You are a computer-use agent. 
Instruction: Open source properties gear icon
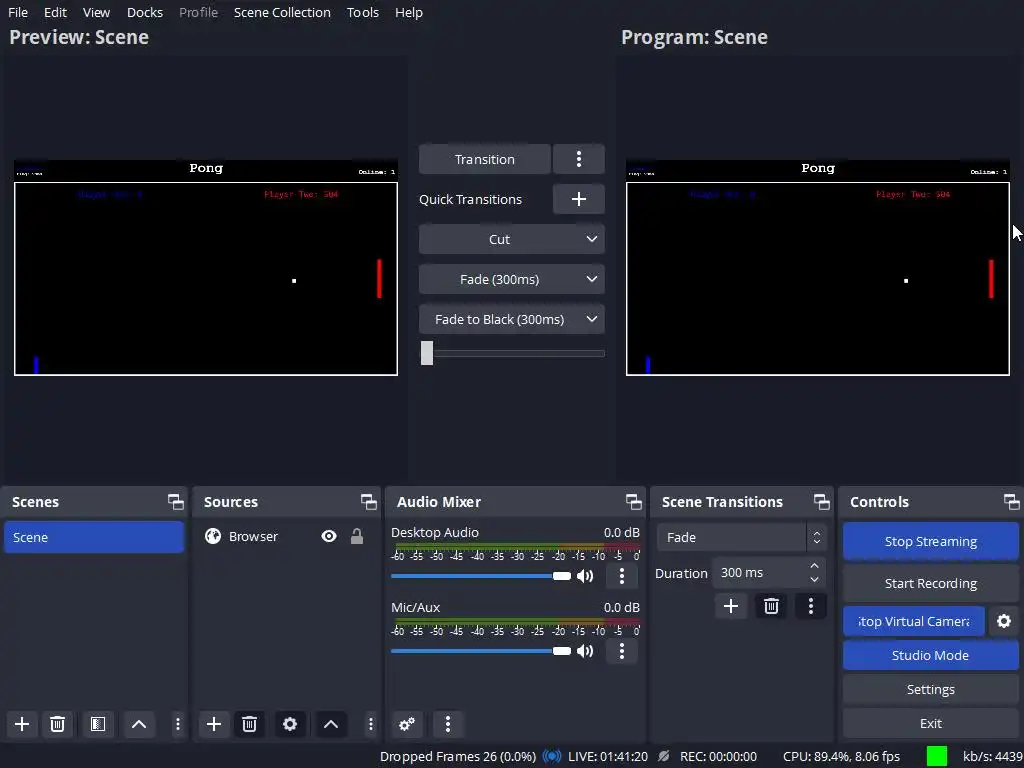[289, 724]
